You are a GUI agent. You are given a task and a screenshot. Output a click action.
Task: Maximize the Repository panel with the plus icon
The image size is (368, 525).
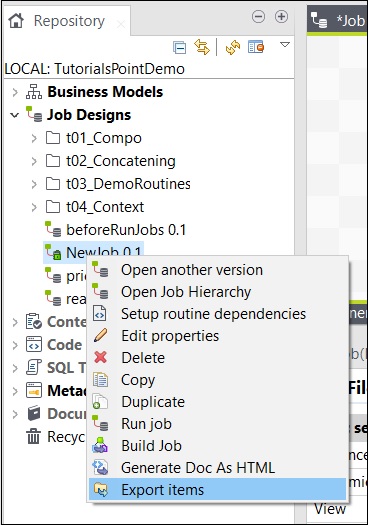pos(281,16)
